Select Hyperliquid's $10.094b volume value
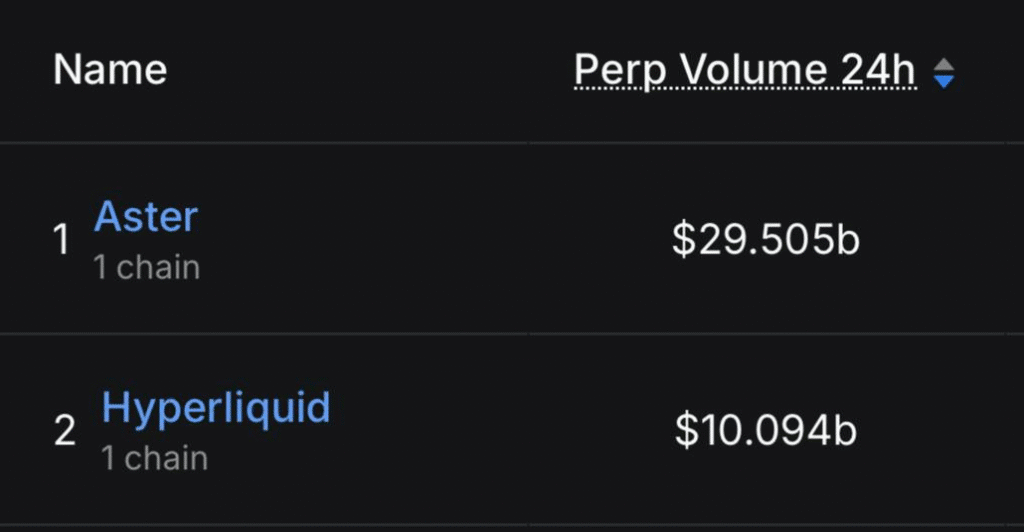Viewport: 1024px width, 532px height. tap(766, 431)
